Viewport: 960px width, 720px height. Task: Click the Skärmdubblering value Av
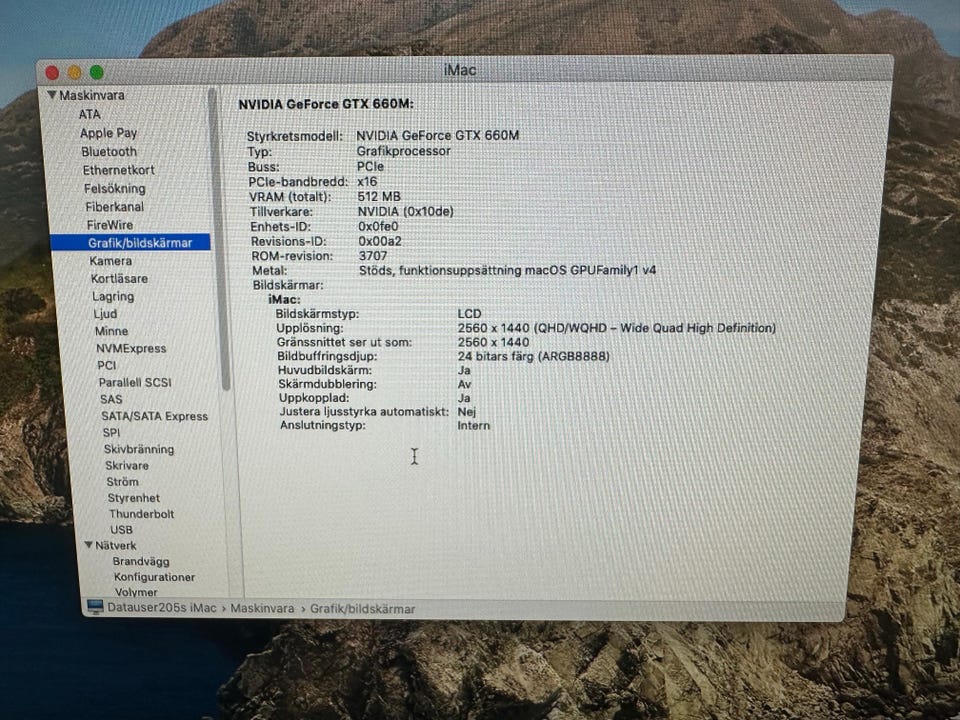464,384
